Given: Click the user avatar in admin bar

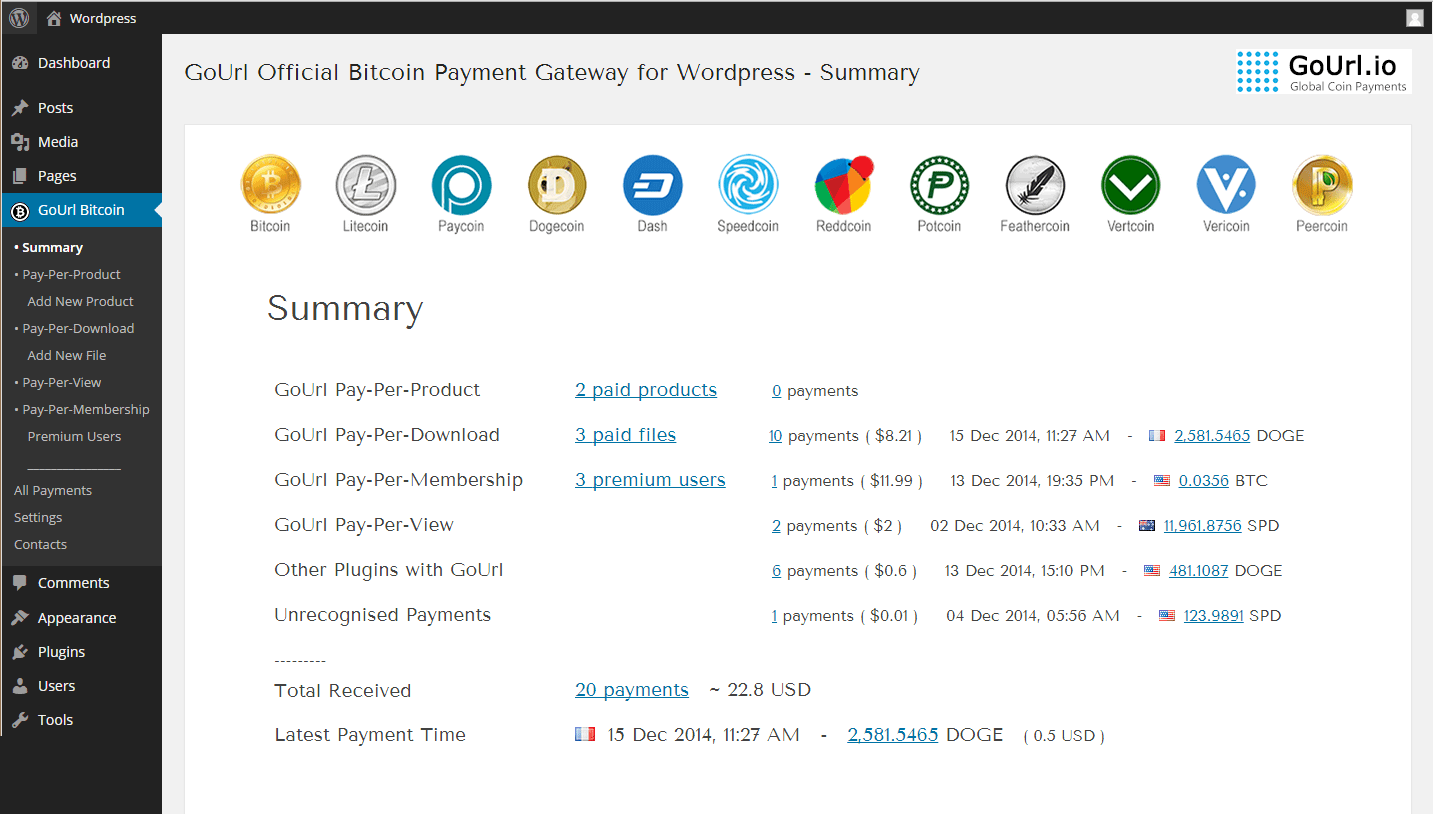Looking at the screenshot, I should pos(1414,18).
